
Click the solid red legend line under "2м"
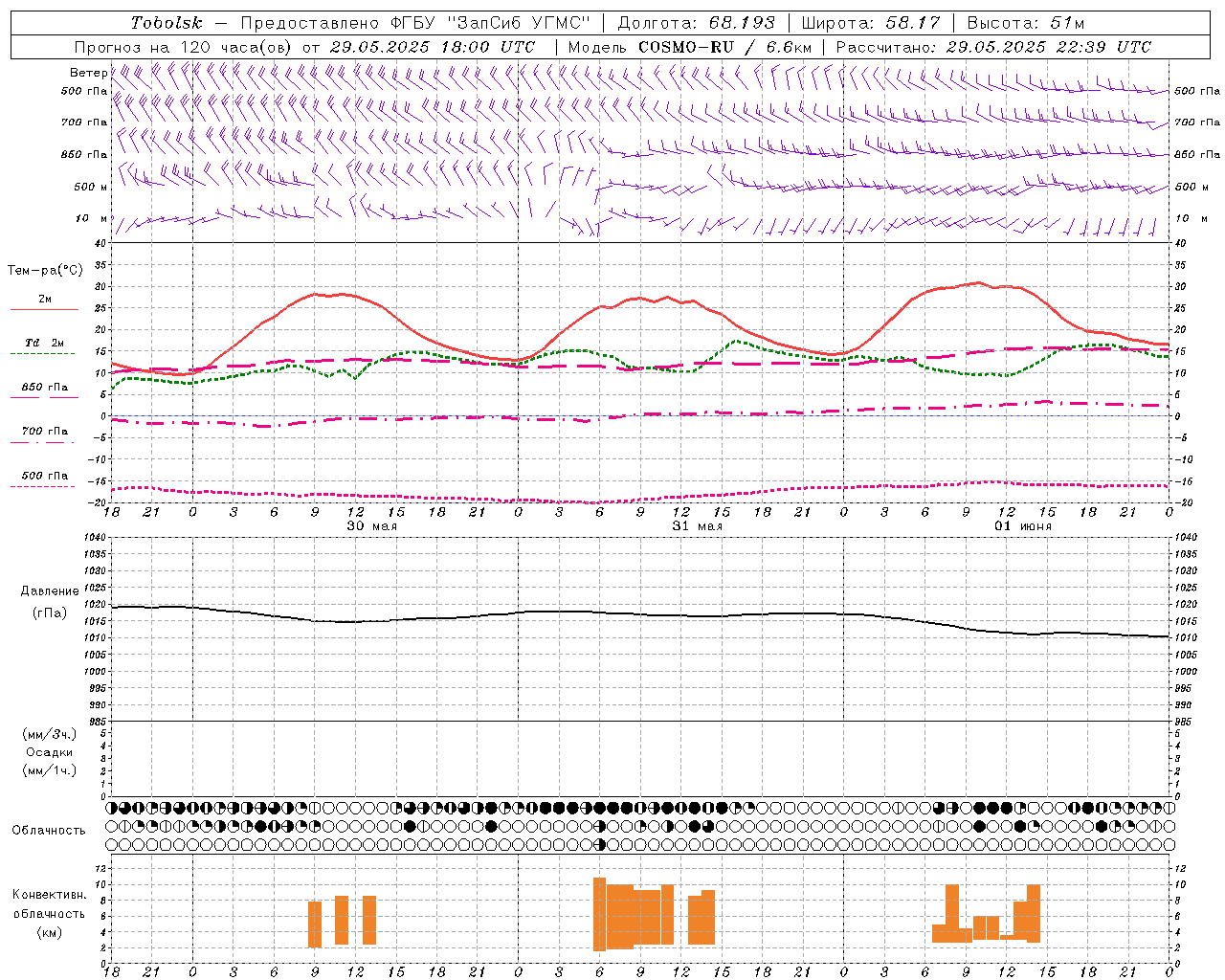click(44, 310)
